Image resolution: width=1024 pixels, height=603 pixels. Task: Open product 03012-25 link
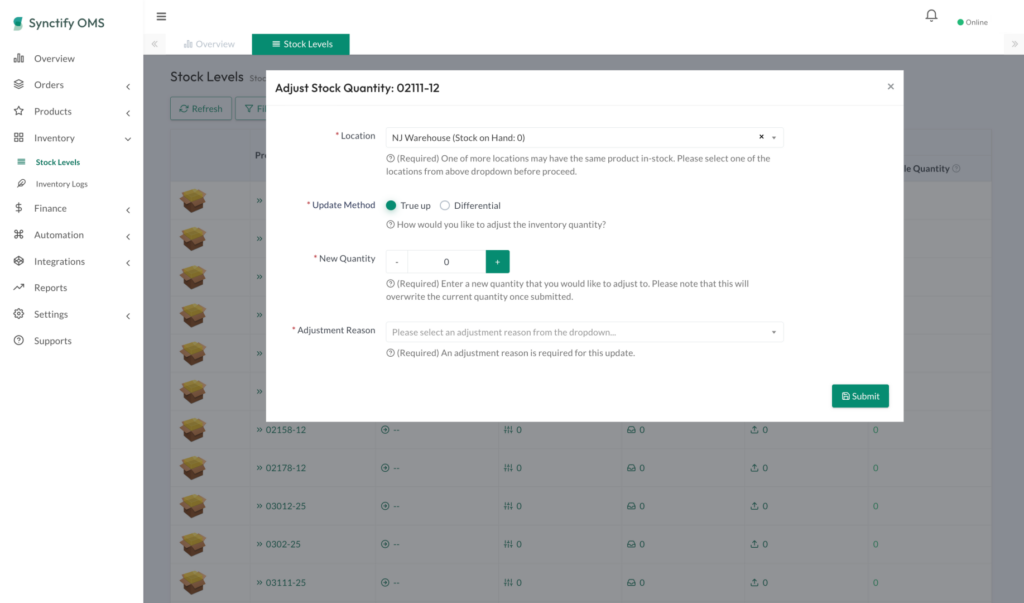pos(285,506)
